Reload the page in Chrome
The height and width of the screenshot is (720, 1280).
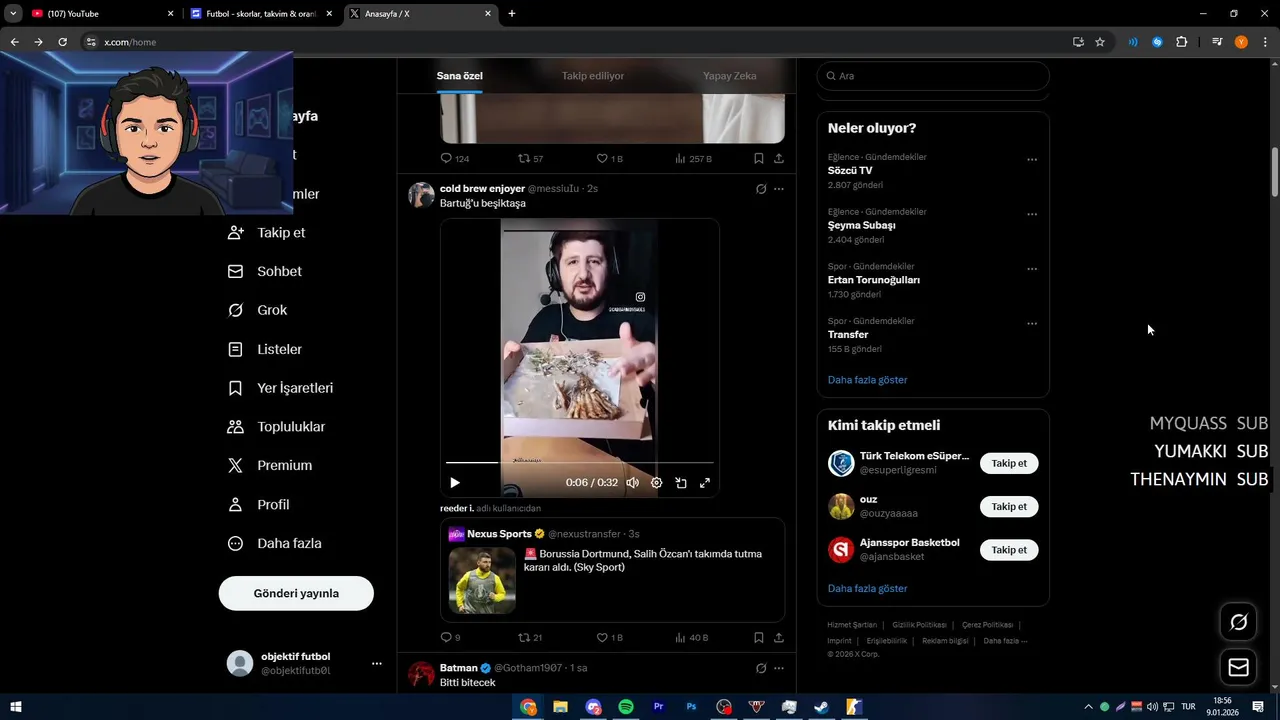(62, 42)
